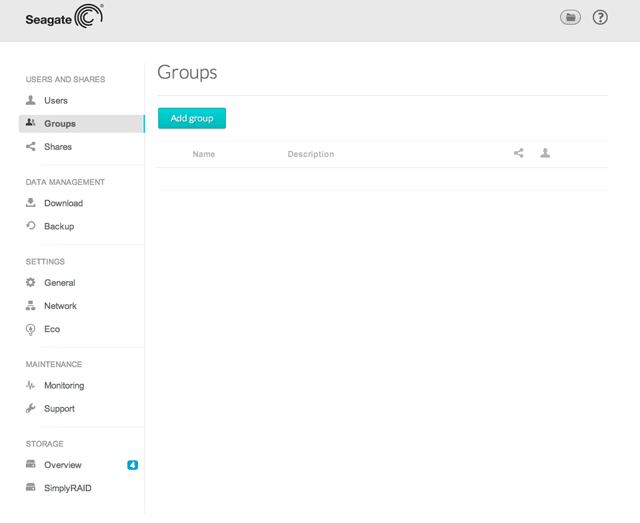Click the users column header icon
The width and height of the screenshot is (640, 523).
545,154
